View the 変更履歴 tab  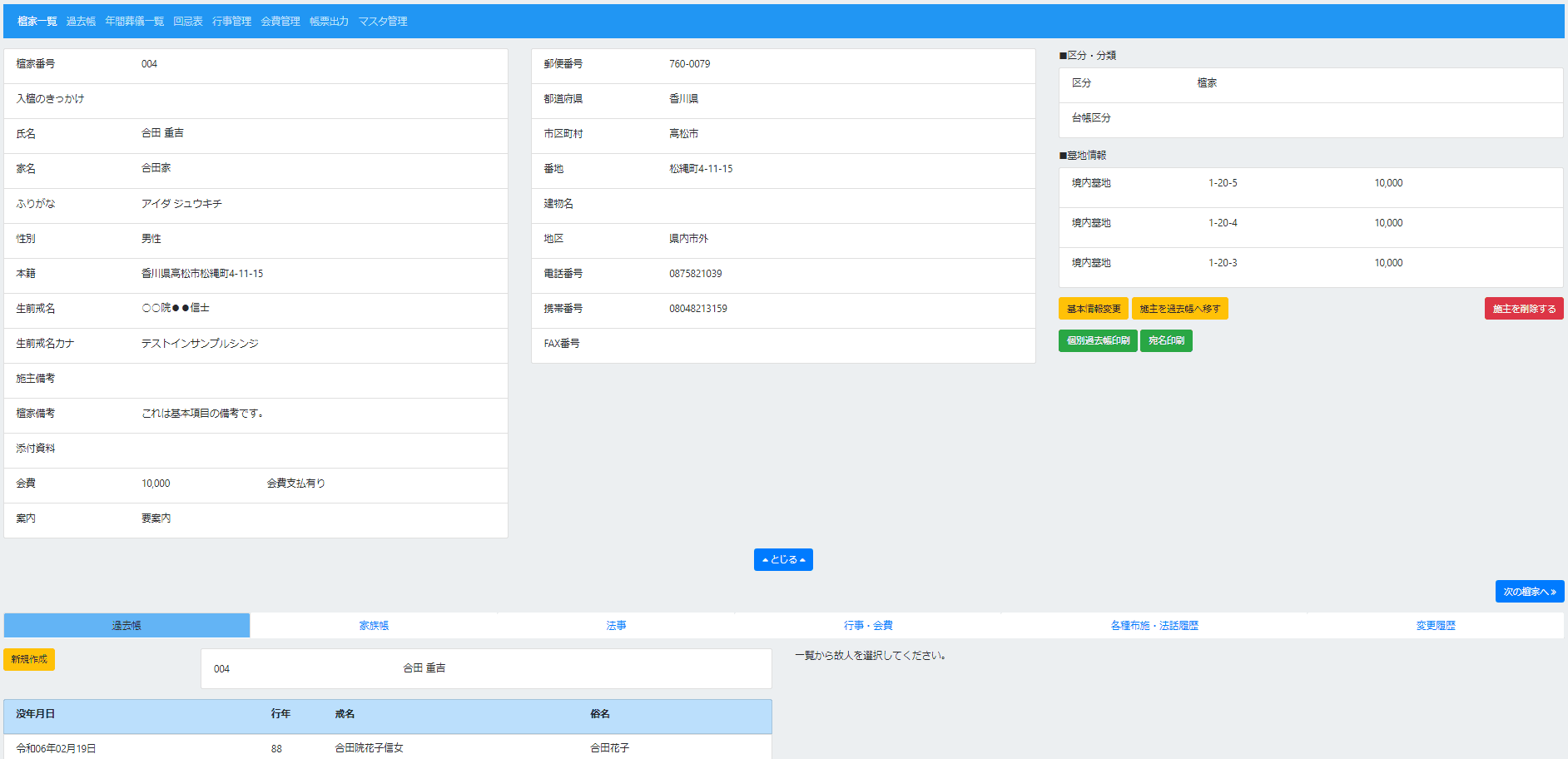[1435, 625]
